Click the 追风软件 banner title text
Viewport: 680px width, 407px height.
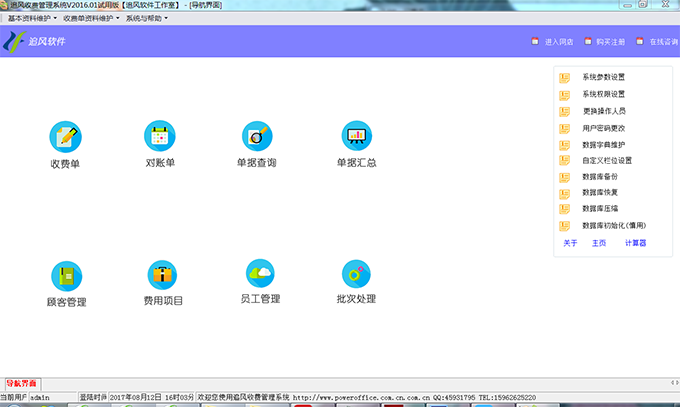click(47, 42)
